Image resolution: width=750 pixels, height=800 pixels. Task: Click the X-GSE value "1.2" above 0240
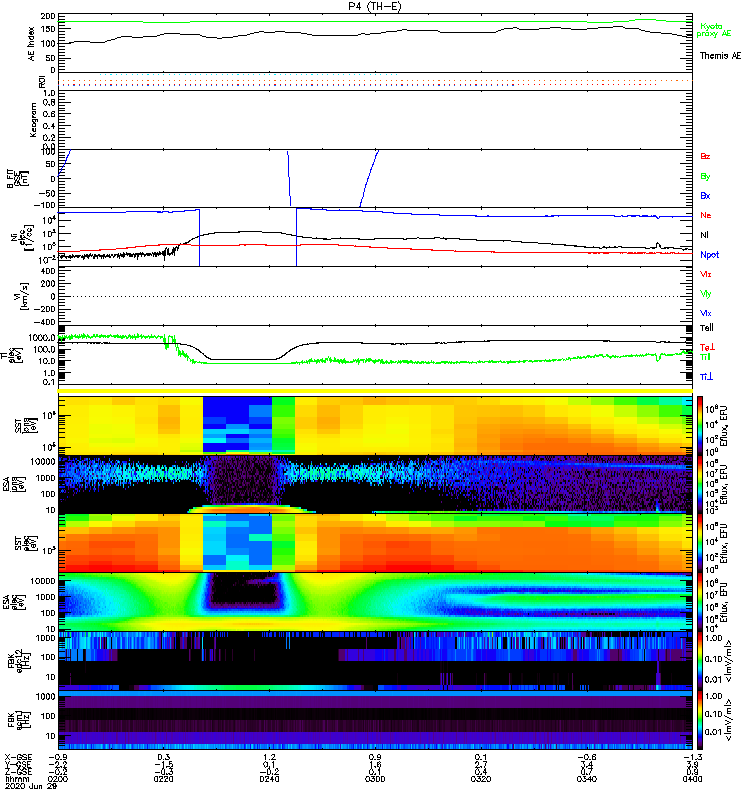[x=269, y=757]
